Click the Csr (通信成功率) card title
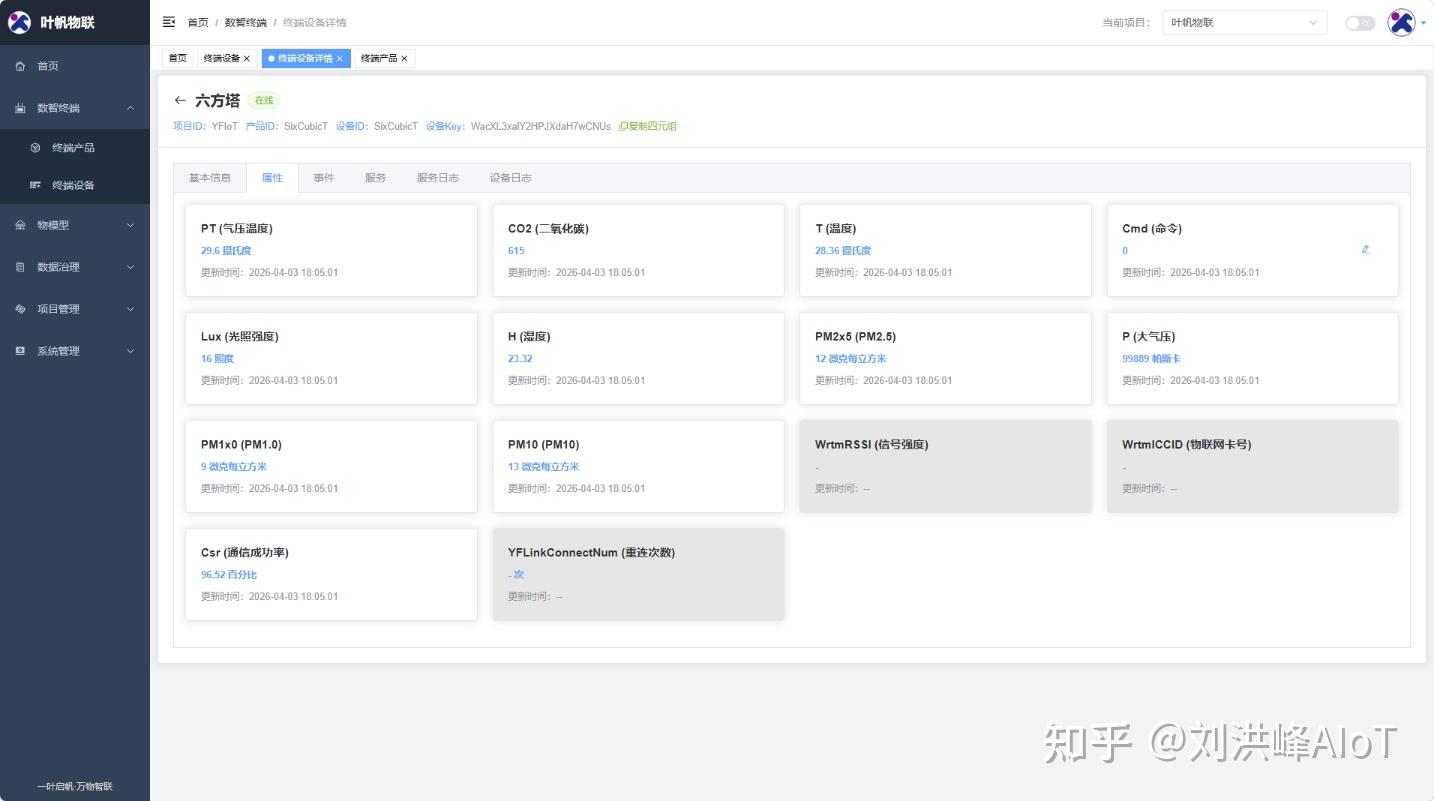 (245, 553)
